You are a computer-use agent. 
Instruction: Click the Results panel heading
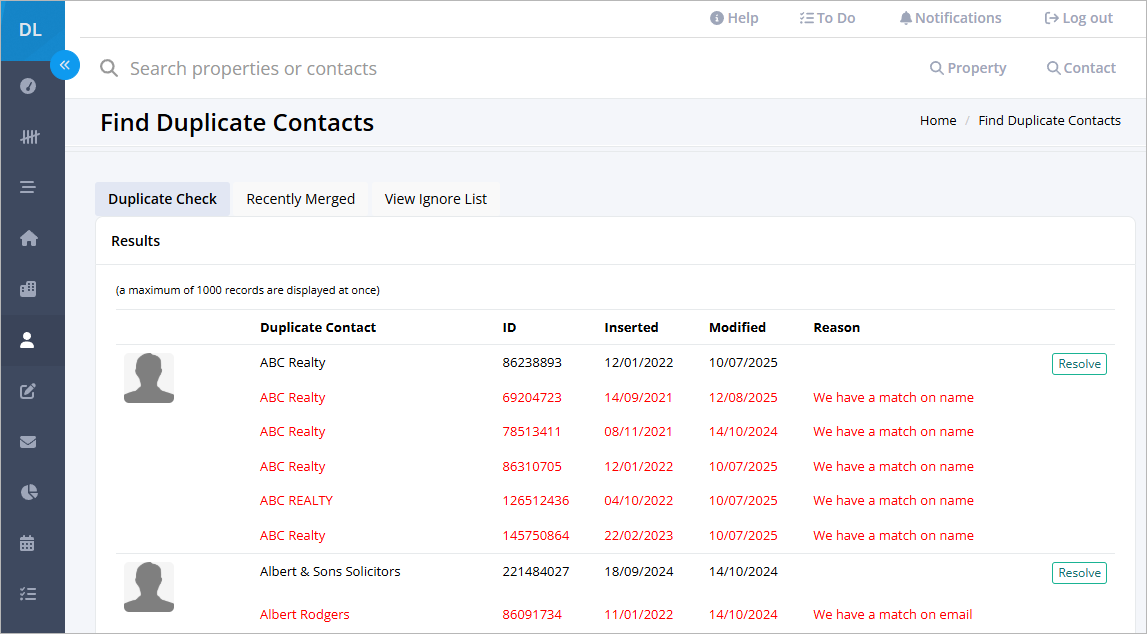135,241
